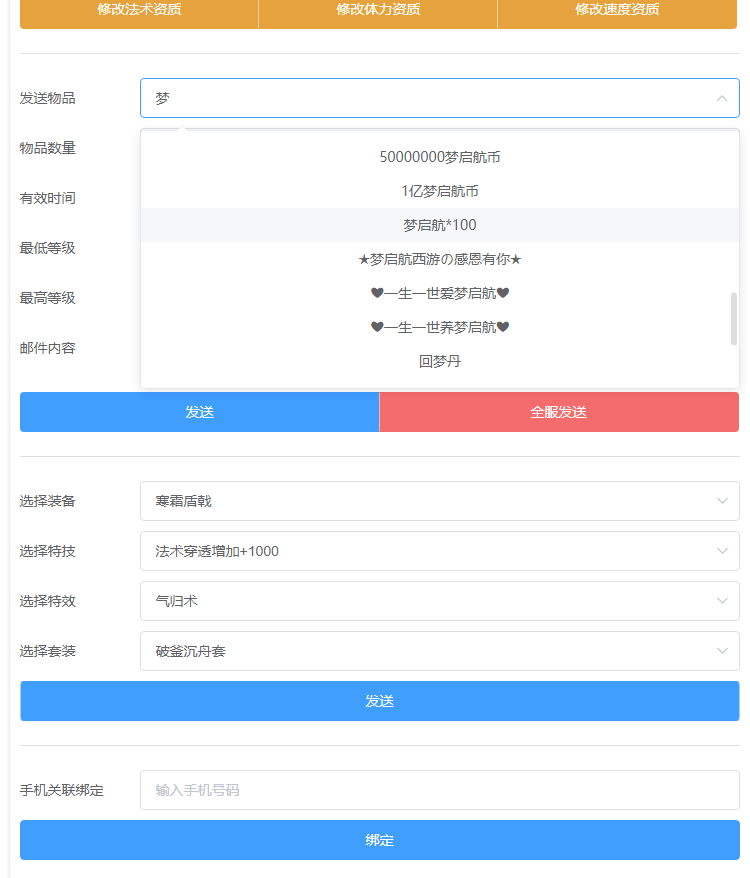Choose 一生一世养梦启航 item

[439, 327]
